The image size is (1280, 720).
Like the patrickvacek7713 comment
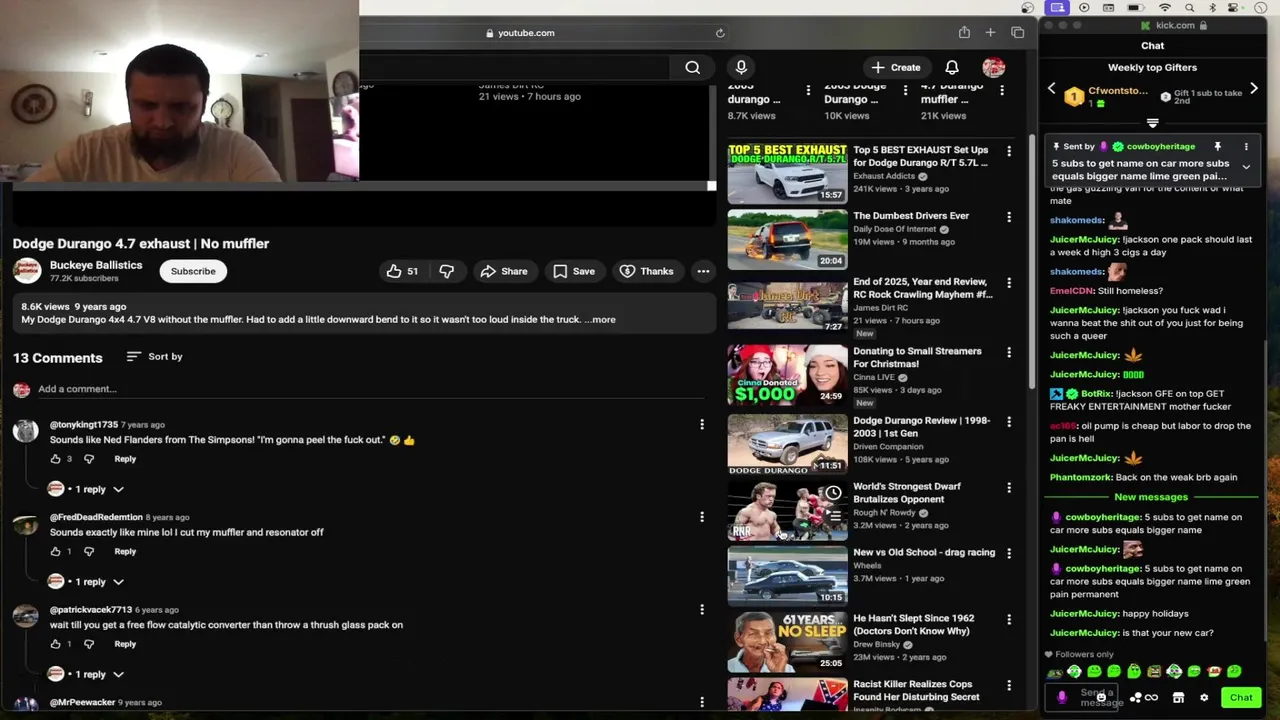click(x=55, y=644)
